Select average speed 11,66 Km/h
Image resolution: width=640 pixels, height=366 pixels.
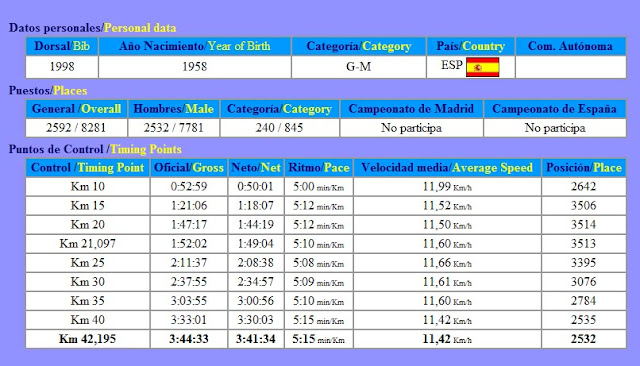[x=447, y=263]
